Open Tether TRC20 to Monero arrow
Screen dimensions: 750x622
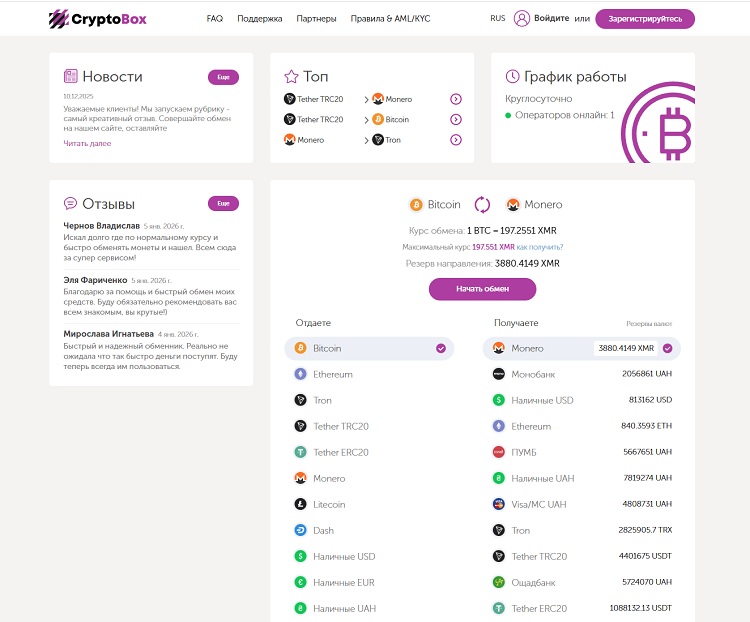[456, 99]
